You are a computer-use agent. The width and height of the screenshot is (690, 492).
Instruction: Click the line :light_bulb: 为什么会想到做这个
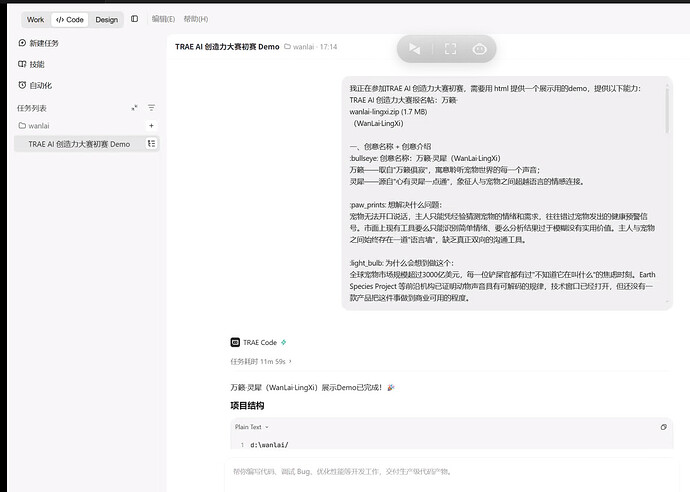(x=401, y=263)
